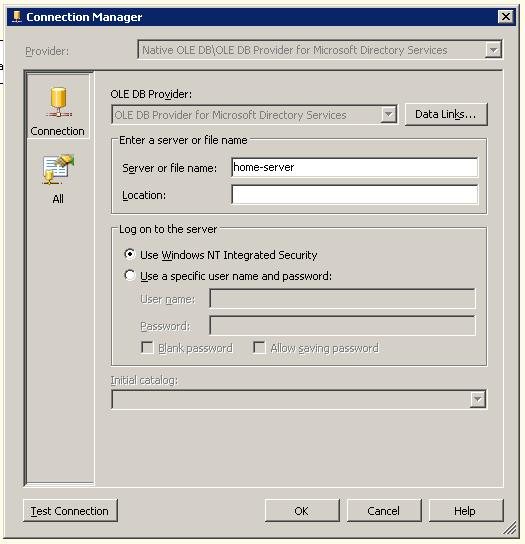The image size is (525, 544).
Task: Cancel the connection dialog
Action: click(384, 511)
